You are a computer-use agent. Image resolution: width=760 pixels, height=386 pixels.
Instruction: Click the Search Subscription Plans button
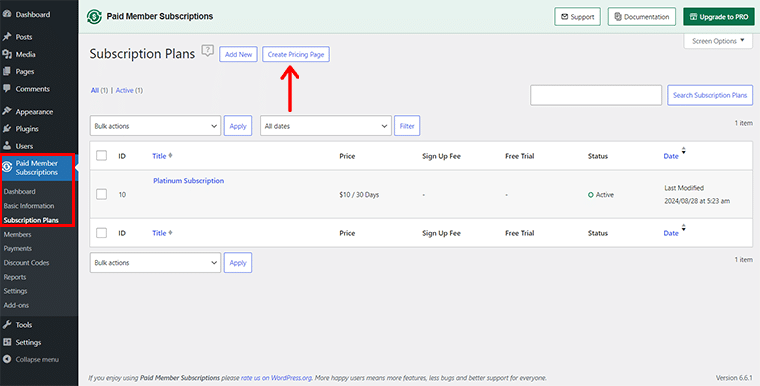[710, 95]
